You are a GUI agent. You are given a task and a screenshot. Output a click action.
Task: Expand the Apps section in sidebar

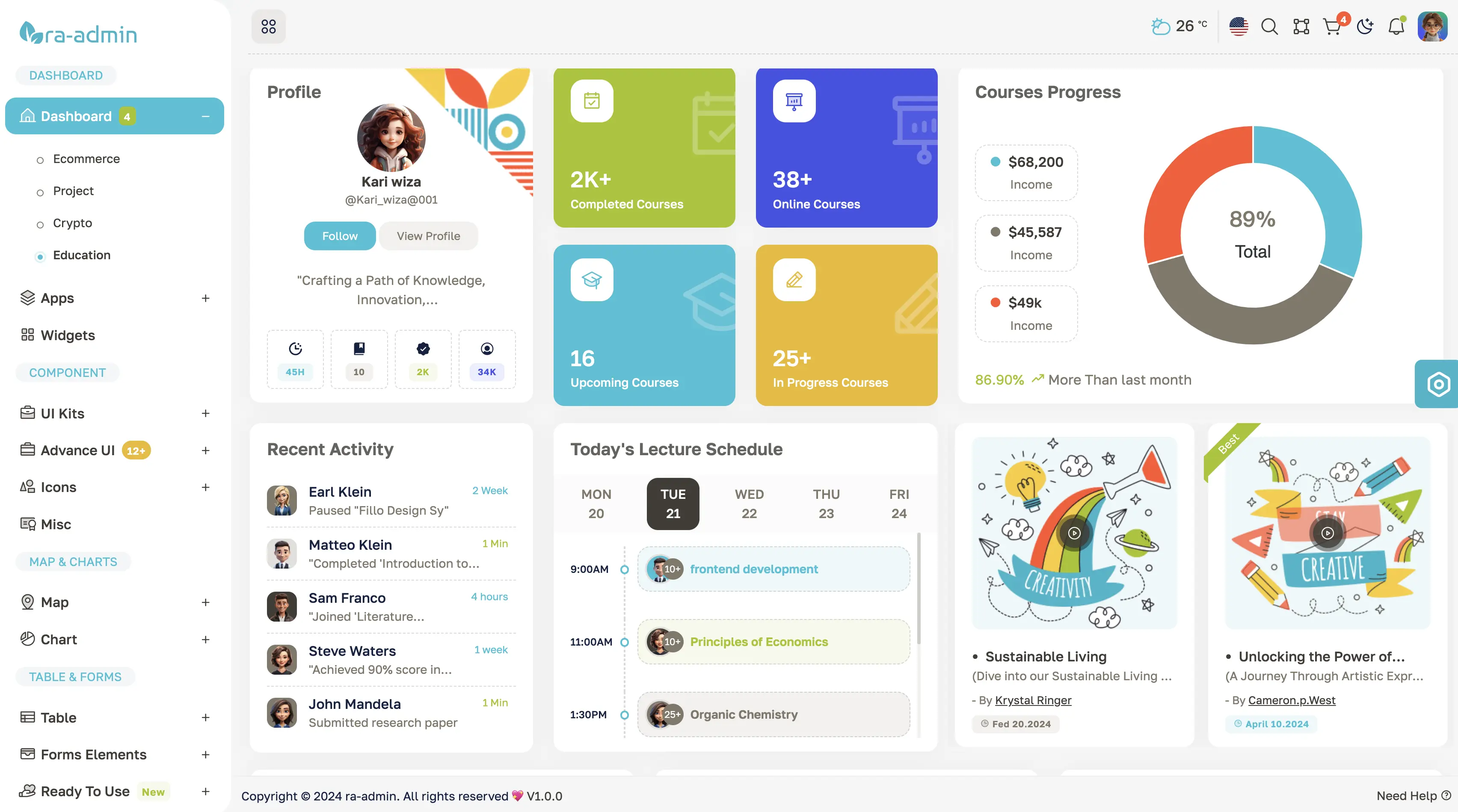click(x=205, y=297)
